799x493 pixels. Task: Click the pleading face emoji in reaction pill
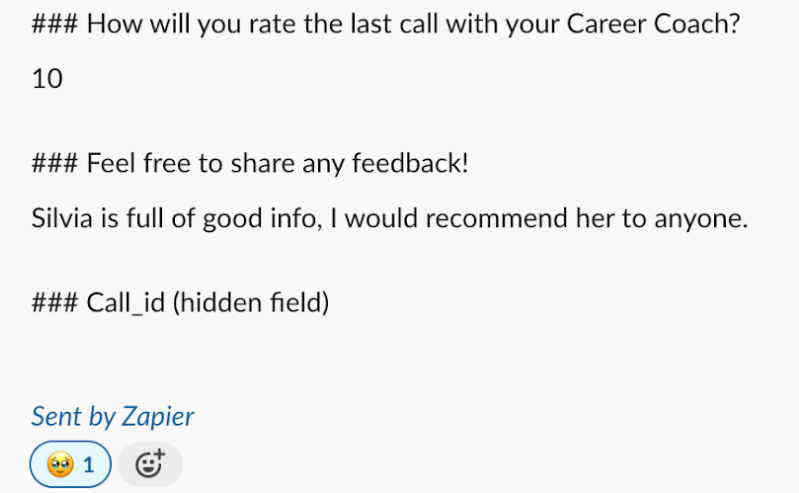[x=60, y=464]
